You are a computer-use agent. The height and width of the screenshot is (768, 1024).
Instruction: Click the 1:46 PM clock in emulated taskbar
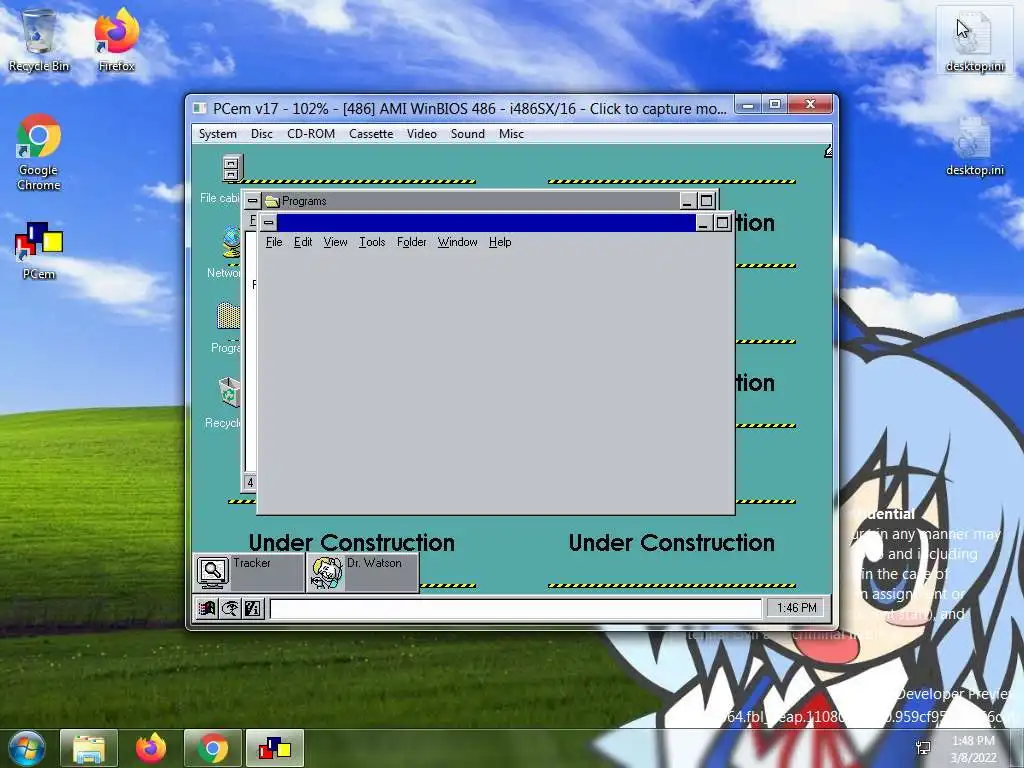796,608
